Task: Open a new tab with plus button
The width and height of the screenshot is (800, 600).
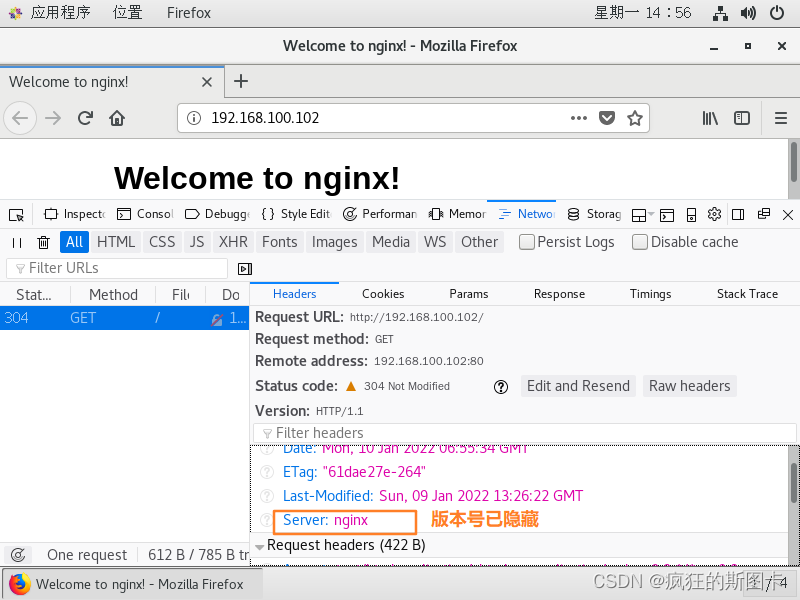Action: click(x=241, y=81)
